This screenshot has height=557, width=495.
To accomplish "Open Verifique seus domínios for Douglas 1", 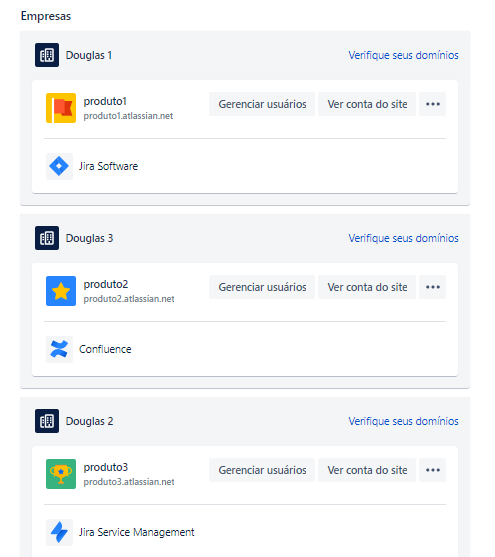I will (403, 55).
